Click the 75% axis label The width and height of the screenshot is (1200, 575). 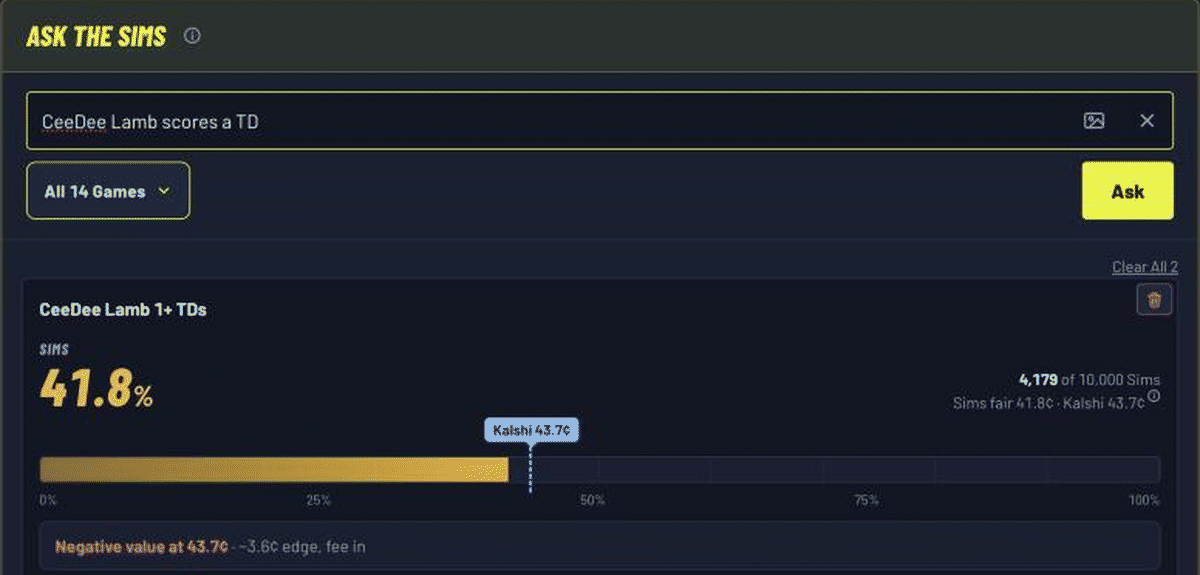(866, 500)
